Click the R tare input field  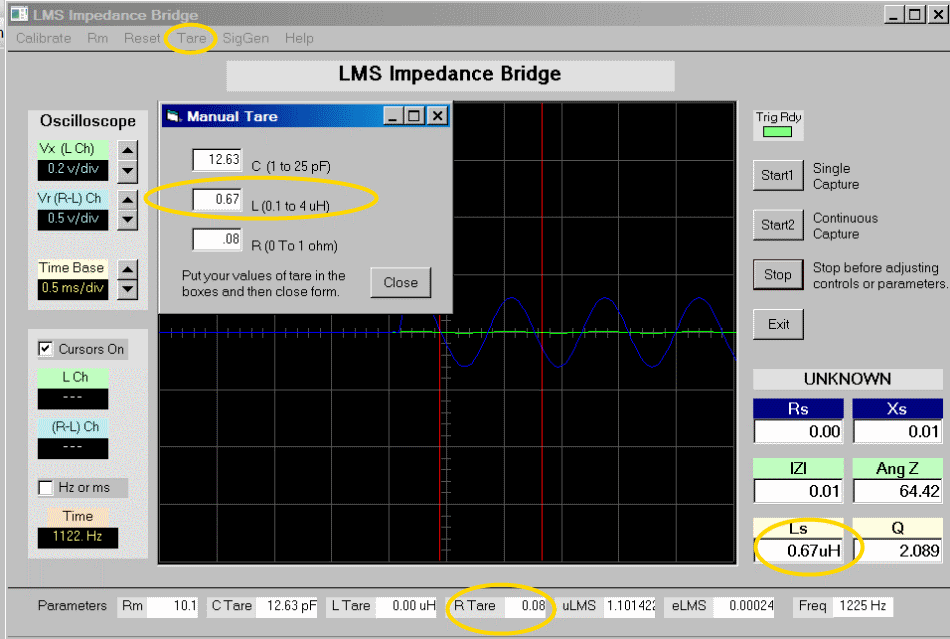click(x=217, y=239)
